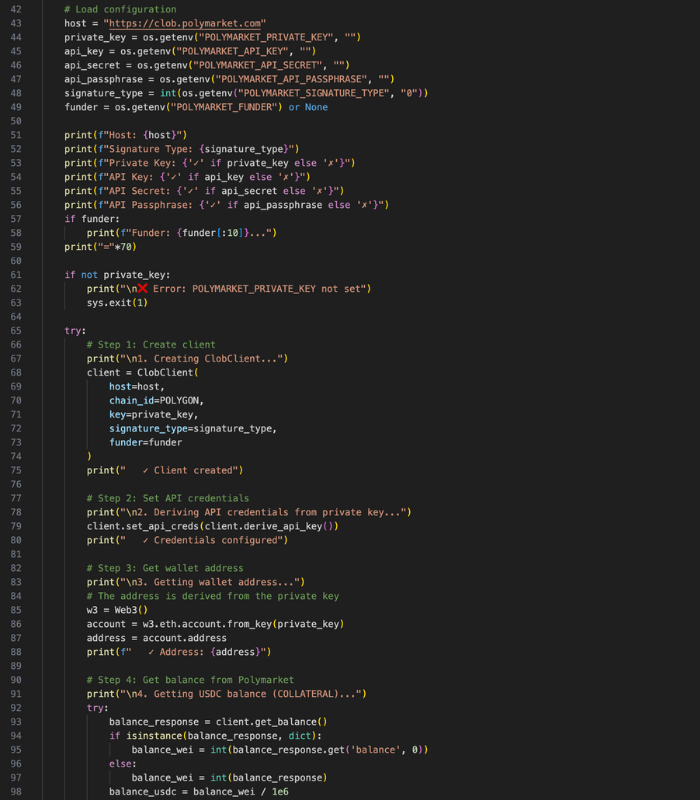Click "account = w3.eth.account.from_key" line
Viewport: 700px width, 800px height.
click(x=215, y=624)
